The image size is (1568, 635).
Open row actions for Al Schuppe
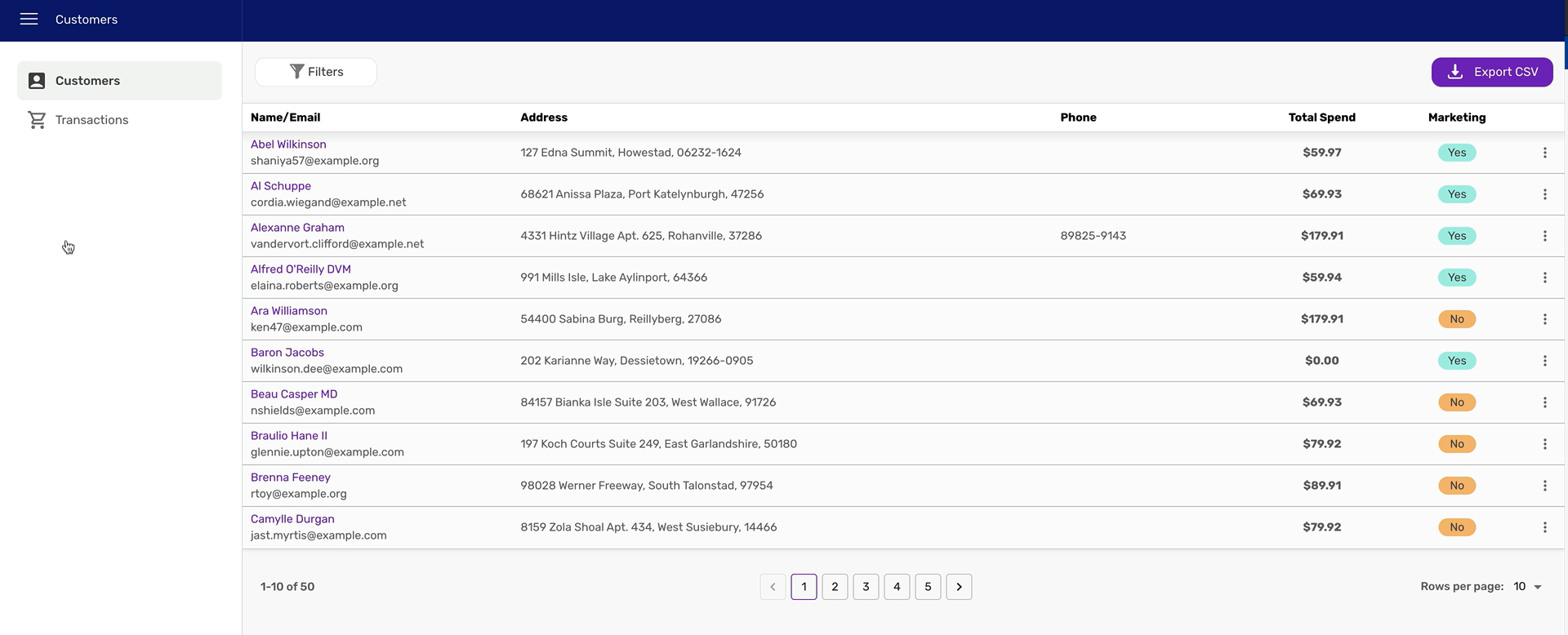tap(1544, 194)
